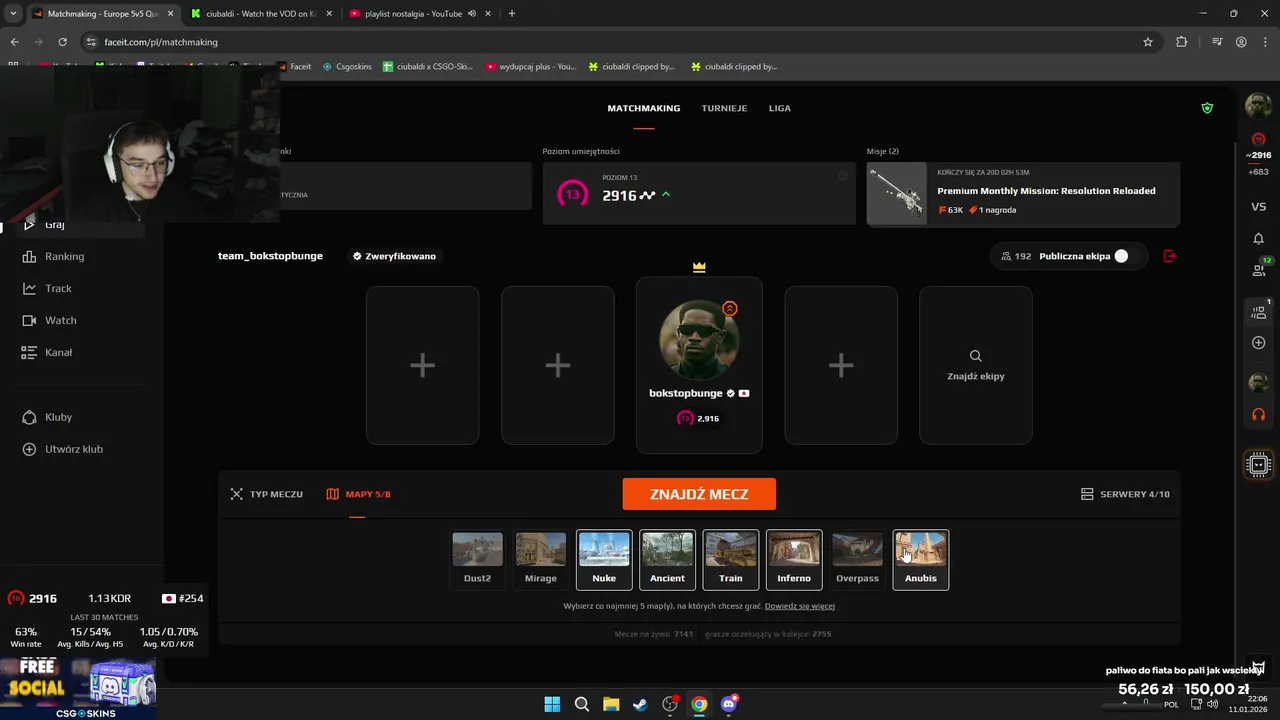The image size is (1280, 720).
Task: Click the Znajdź ekipy card
Action: coord(976,365)
